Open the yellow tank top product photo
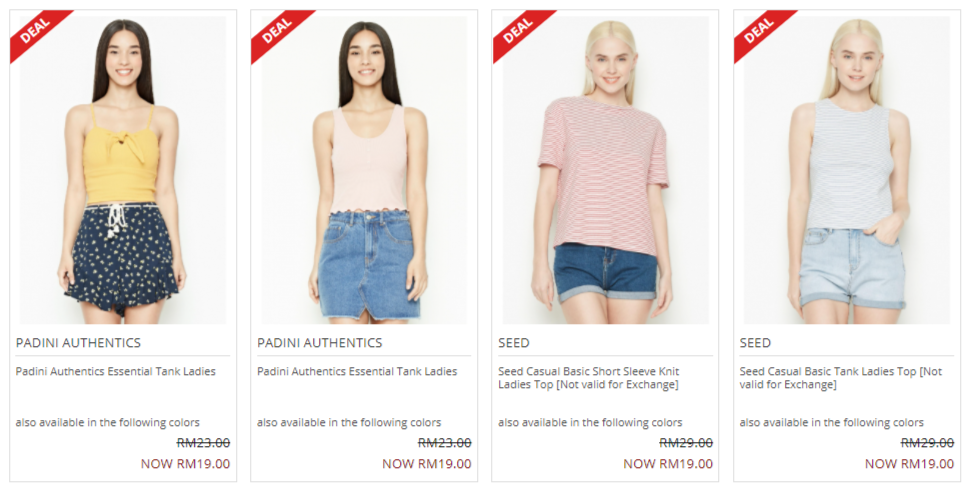Screen dimensions: 971x491 (123, 170)
